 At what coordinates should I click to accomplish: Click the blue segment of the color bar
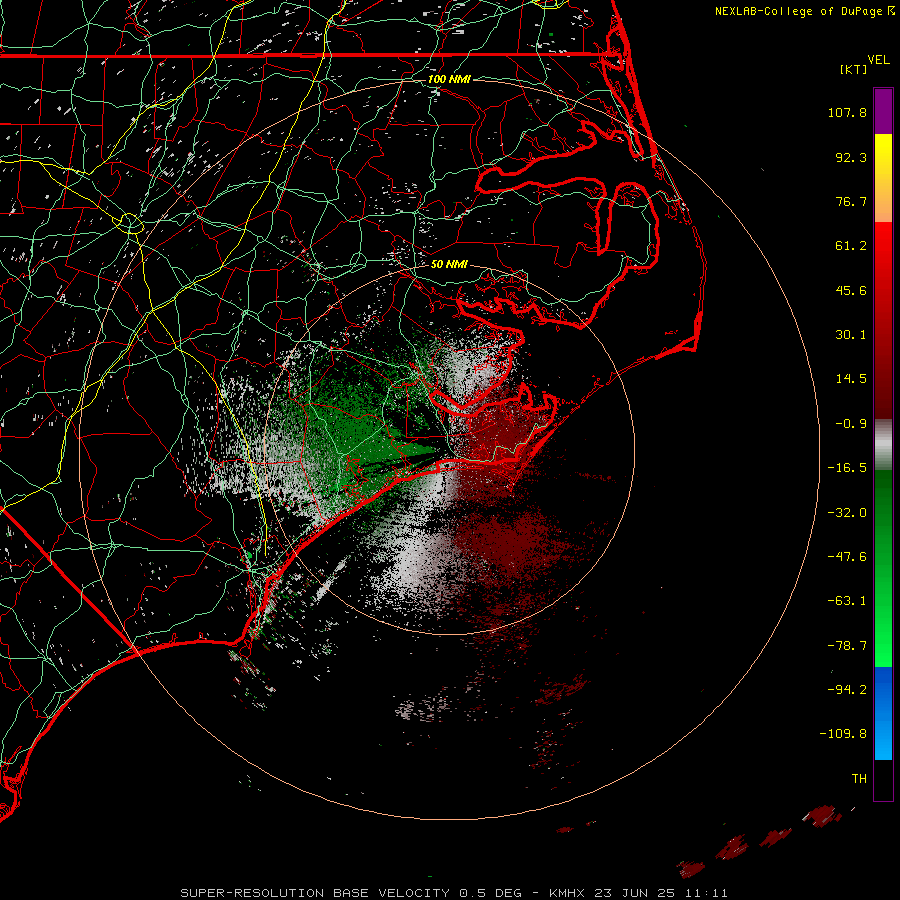tap(883, 713)
